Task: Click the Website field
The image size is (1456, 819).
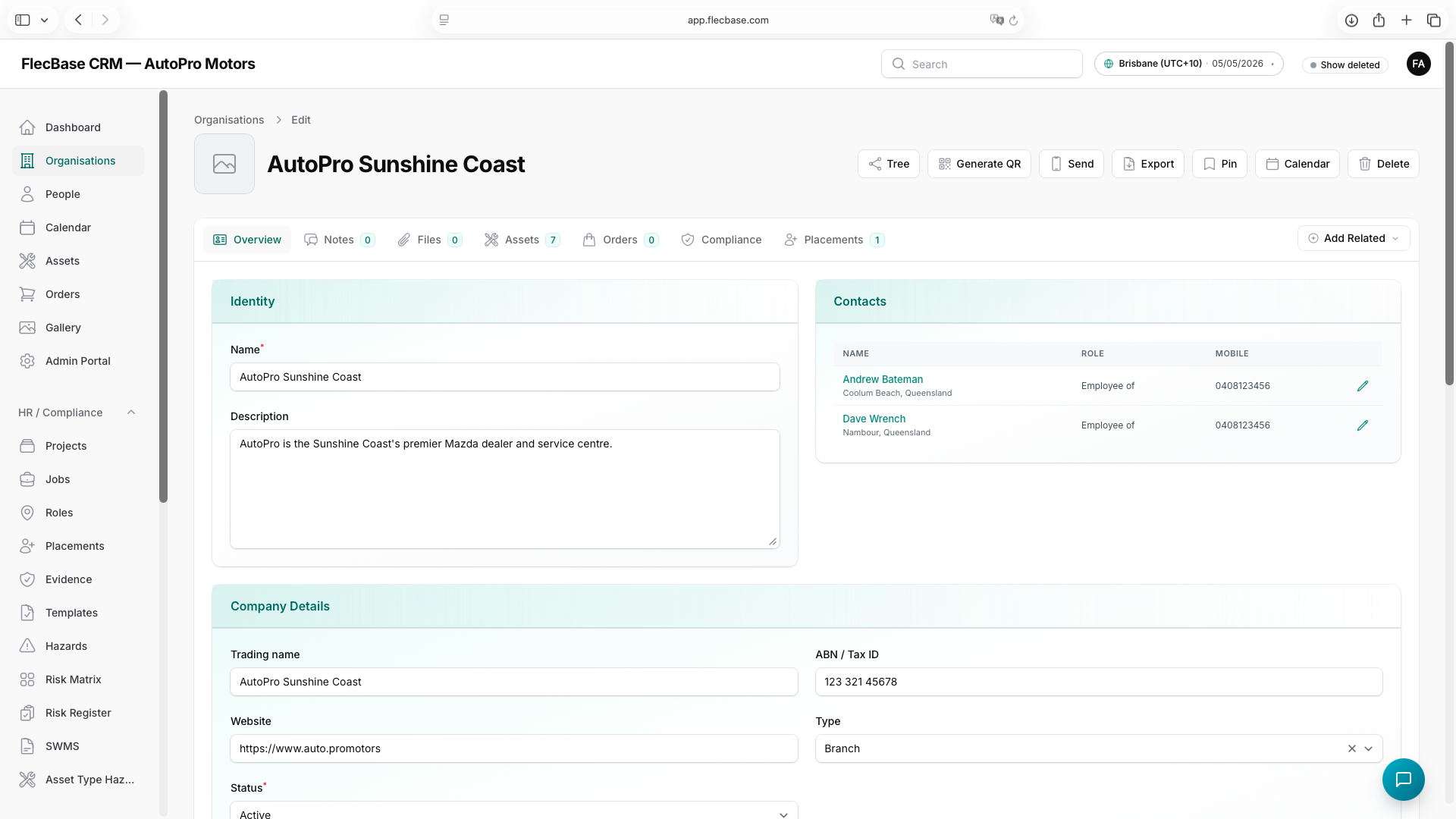Action: click(x=514, y=748)
